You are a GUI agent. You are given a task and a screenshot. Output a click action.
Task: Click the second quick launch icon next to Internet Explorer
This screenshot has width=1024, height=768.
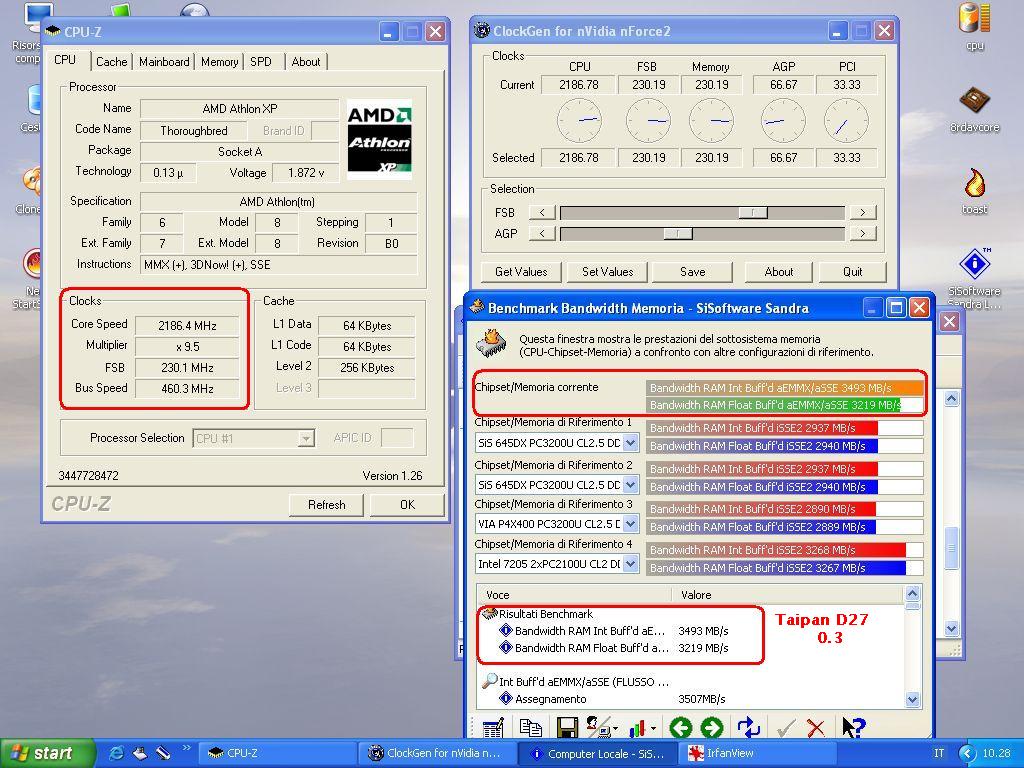140,753
